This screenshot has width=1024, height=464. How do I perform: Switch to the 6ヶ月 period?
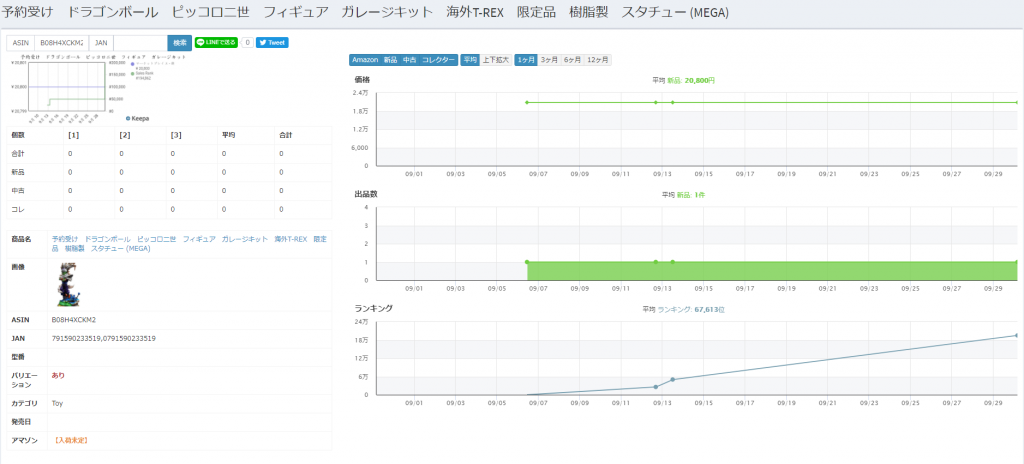572,60
